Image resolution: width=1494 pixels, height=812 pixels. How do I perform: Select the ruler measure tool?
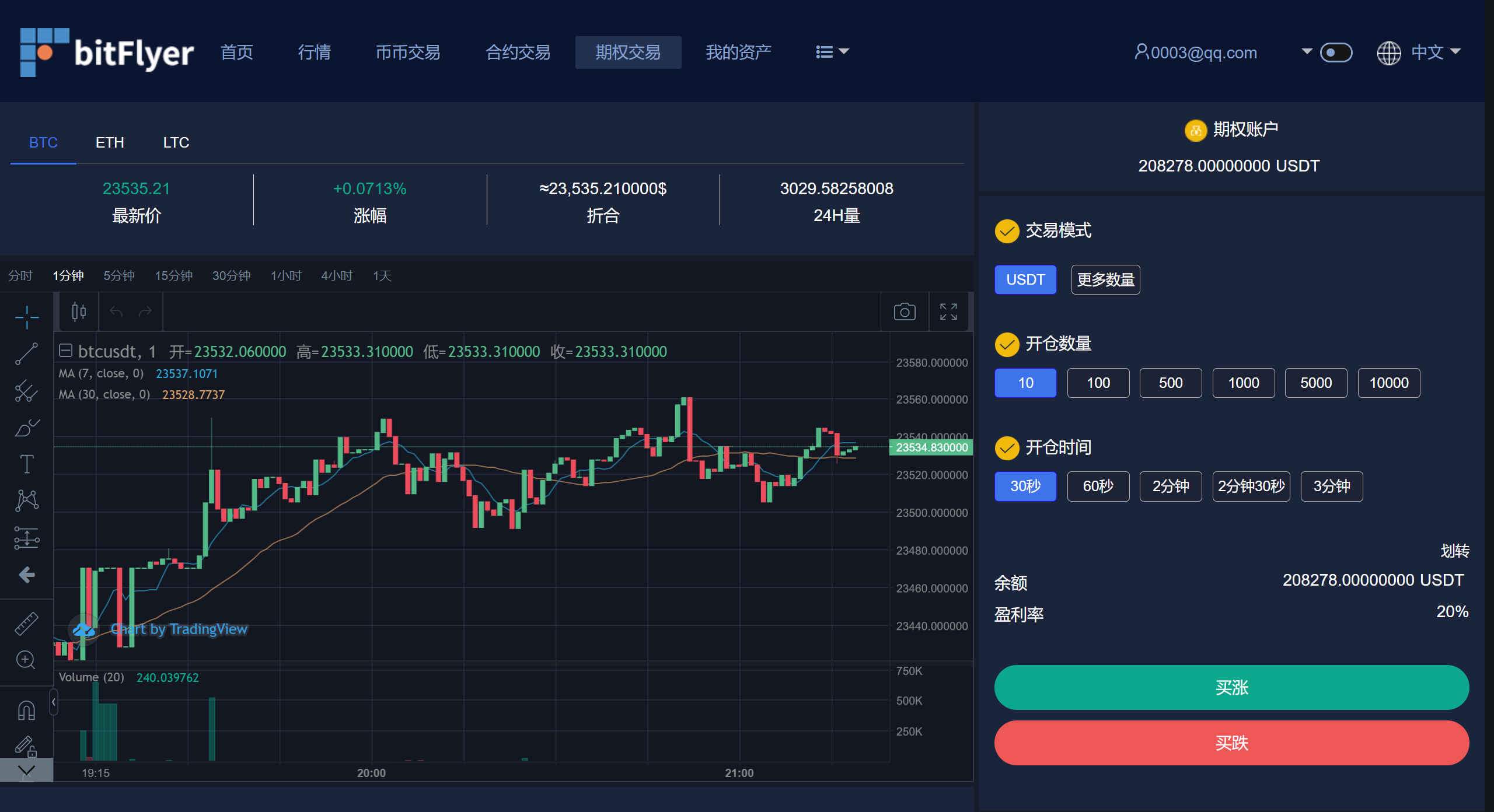[x=27, y=623]
